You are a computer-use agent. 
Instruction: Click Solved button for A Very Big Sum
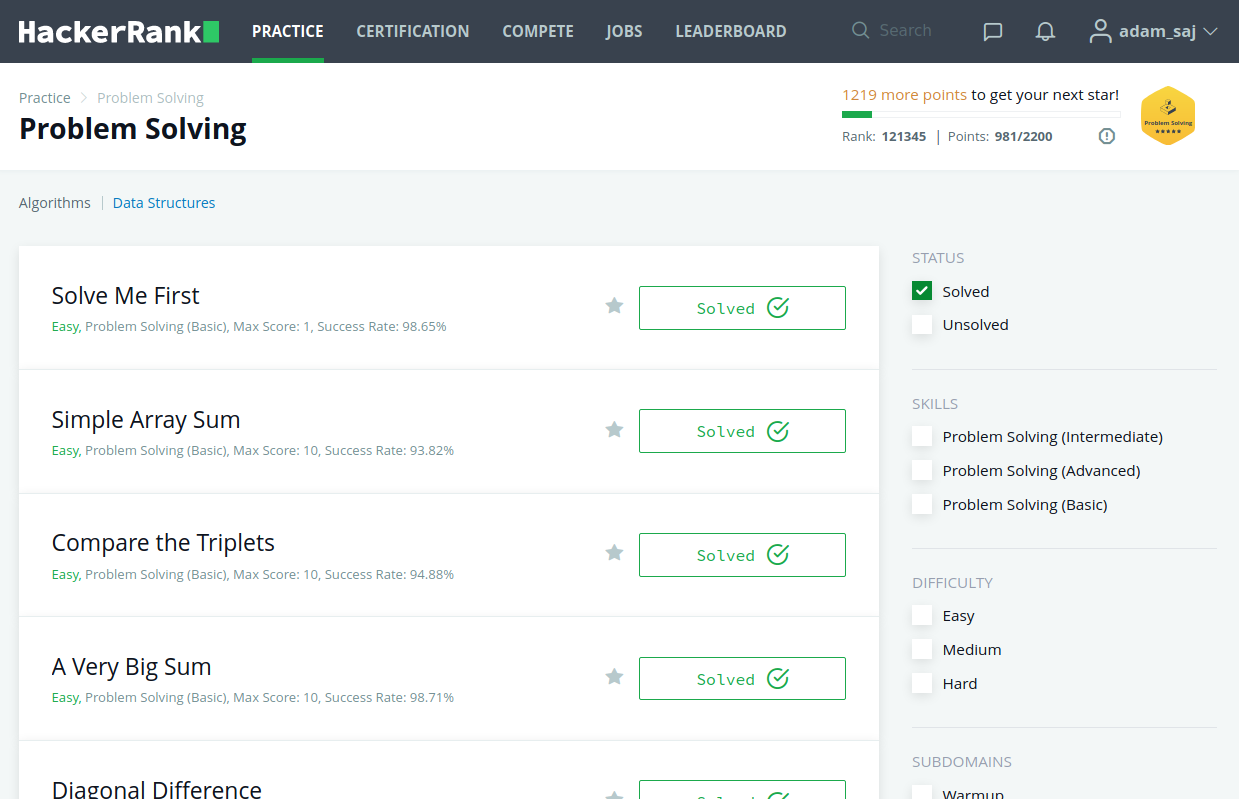tap(742, 679)
